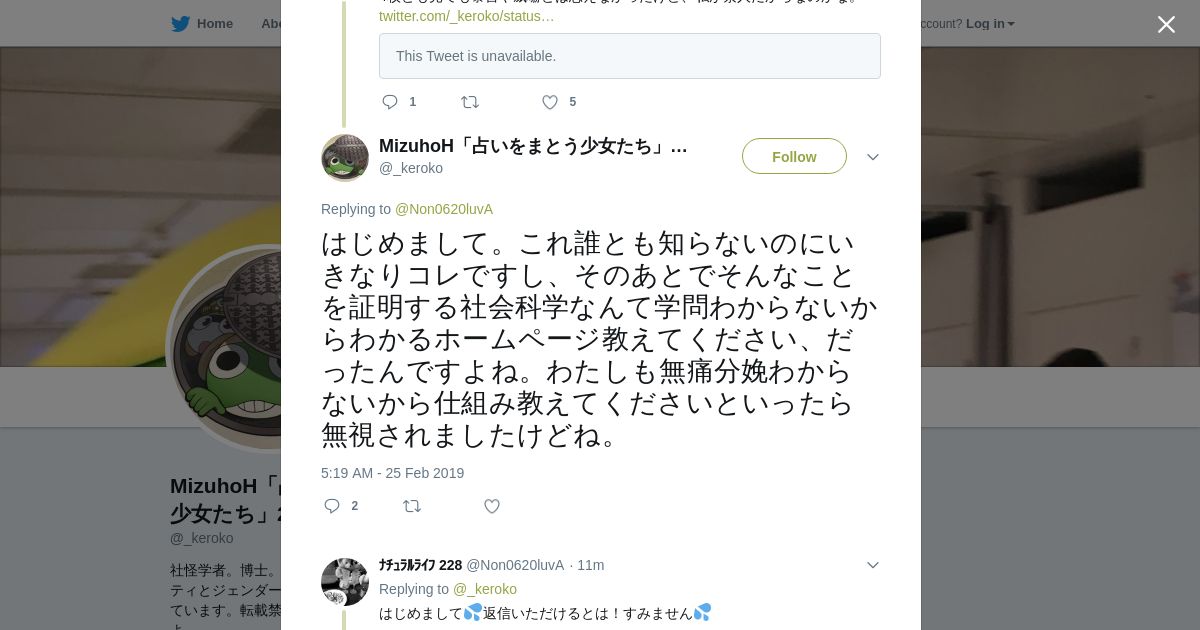1200x630 pixels.
Task: Open the Log in dropdown
Action: [x=989, y=24]
